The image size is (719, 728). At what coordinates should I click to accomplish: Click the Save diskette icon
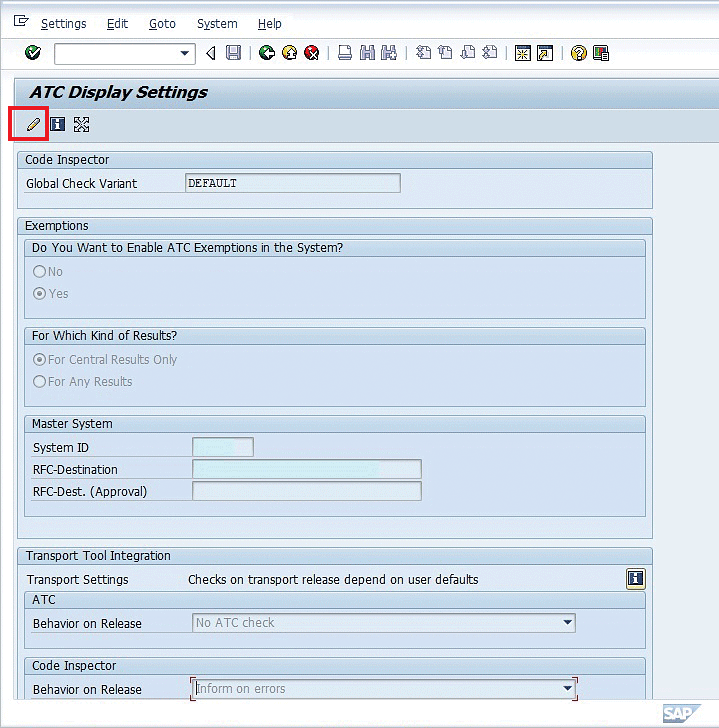tap(233, 53)
